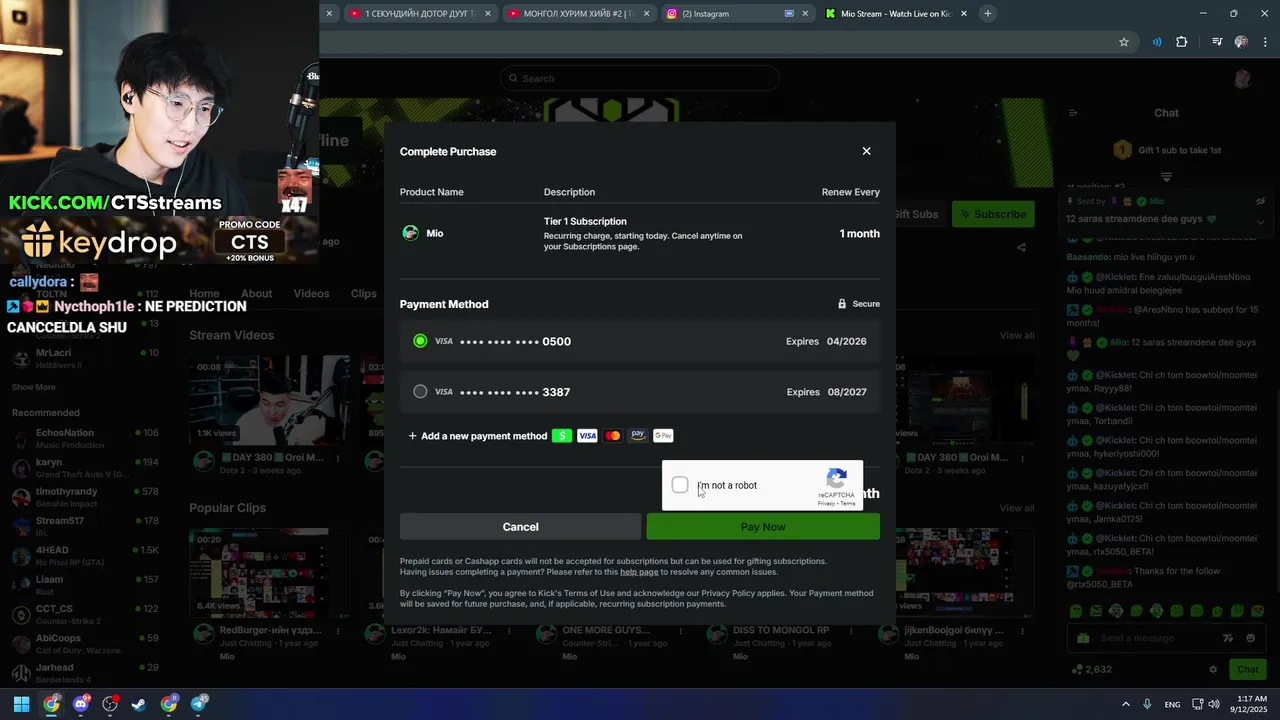
Task: Open the Chrome three-dot menu
Action: [x=1265, y=42]
